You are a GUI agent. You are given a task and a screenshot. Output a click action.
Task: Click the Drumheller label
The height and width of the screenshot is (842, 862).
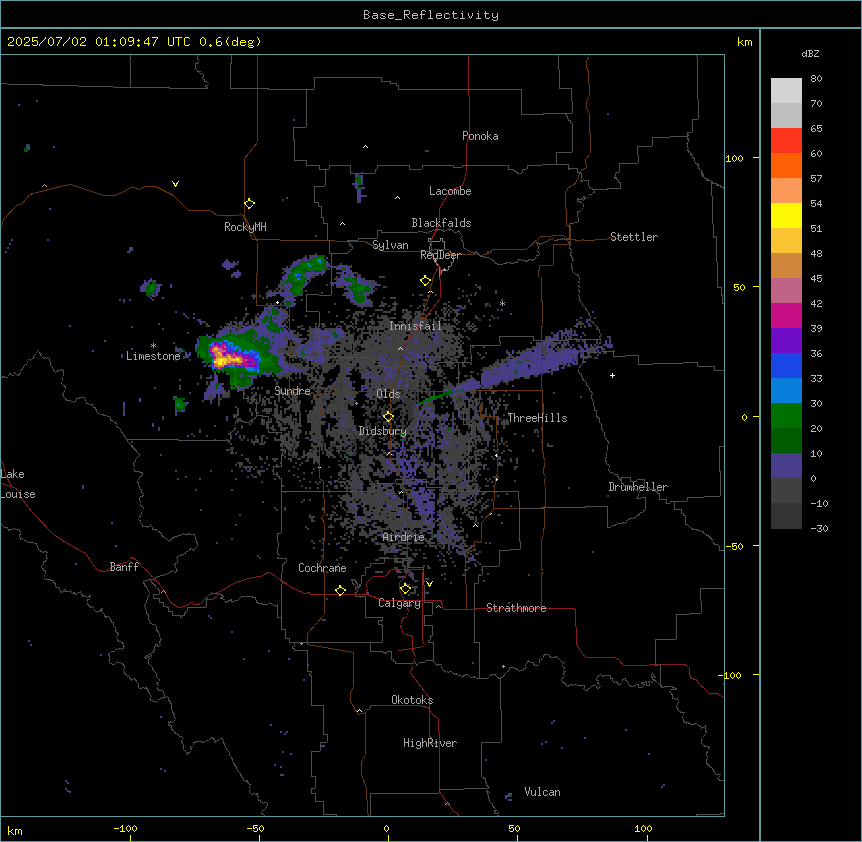[x=638, y=487]
